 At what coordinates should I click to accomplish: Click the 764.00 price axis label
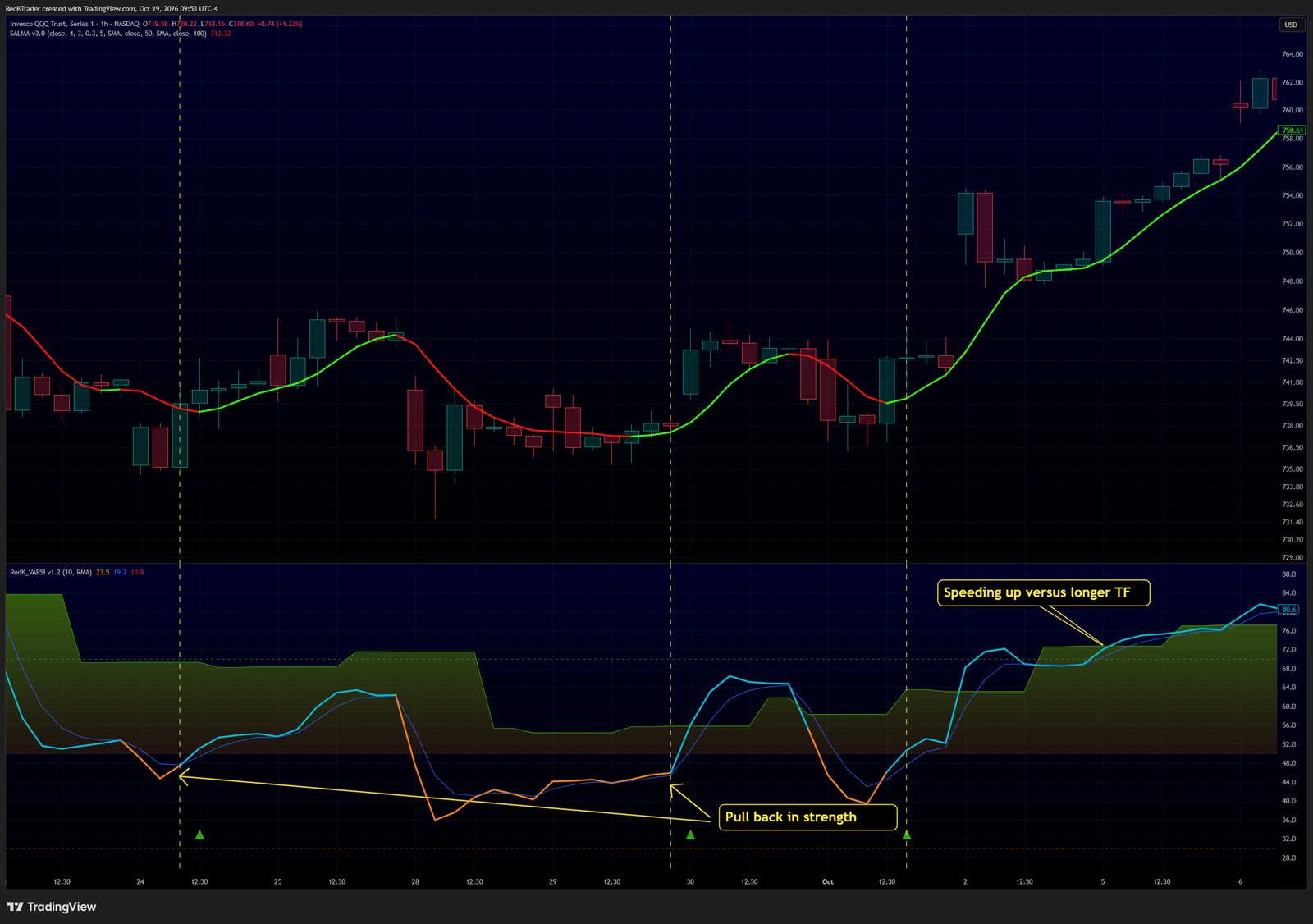point(1292,54)
